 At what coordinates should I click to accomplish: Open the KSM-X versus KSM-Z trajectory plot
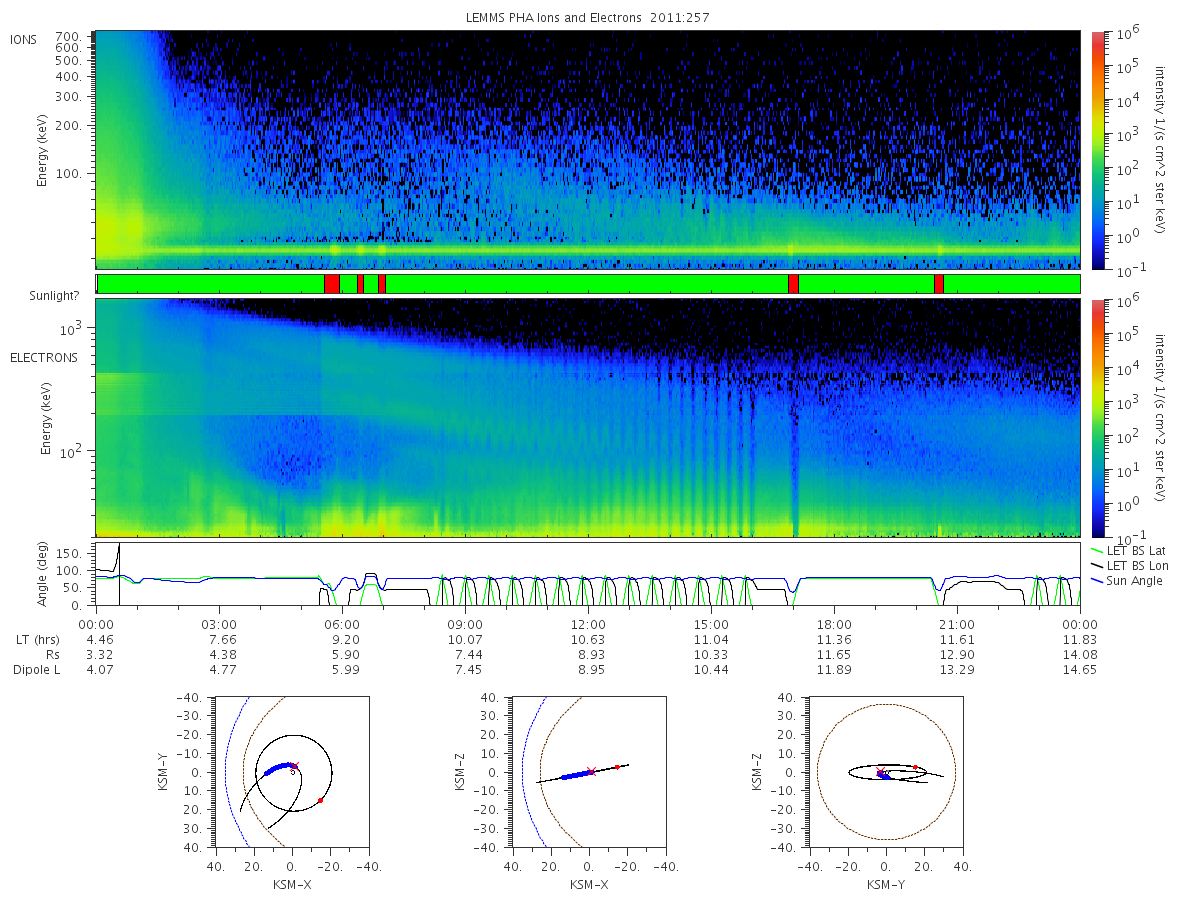pos(589,772)
